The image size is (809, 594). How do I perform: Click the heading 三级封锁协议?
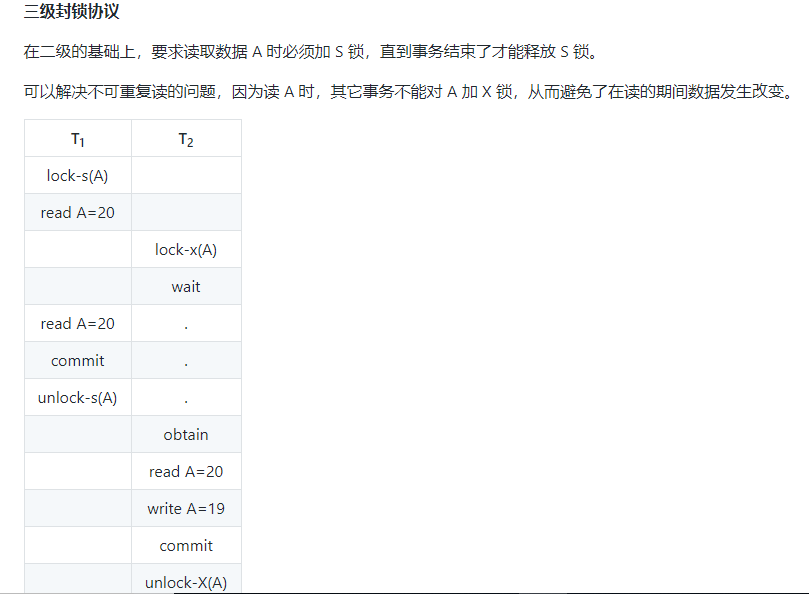point(71,11)
